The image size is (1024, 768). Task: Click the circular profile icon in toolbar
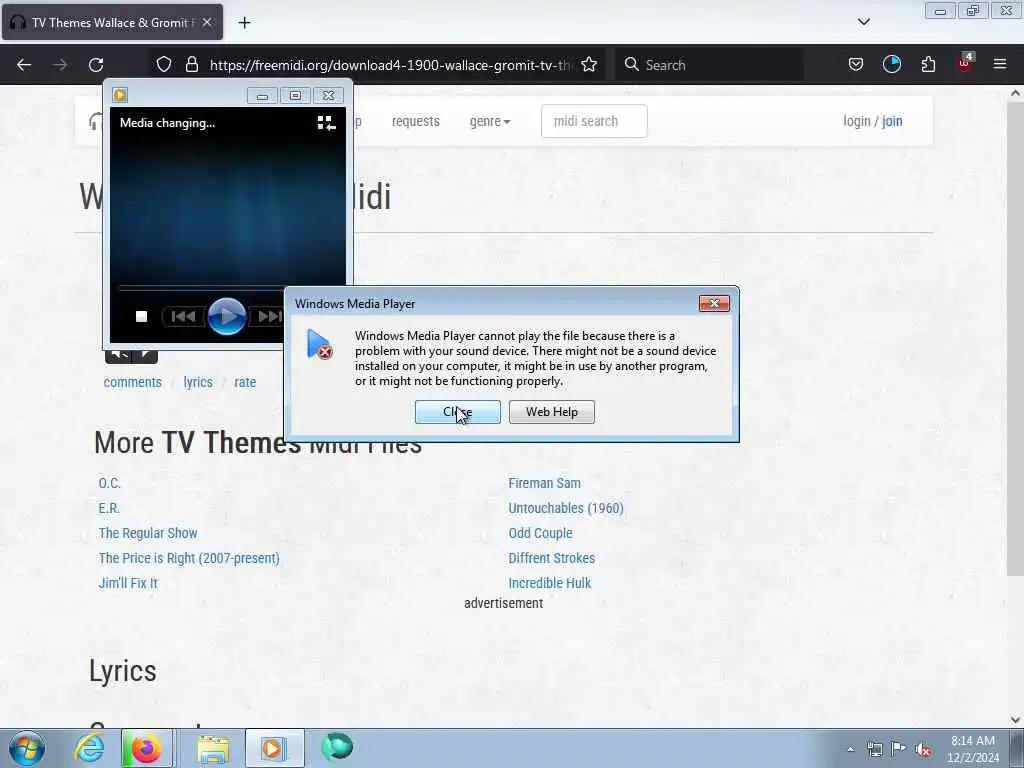(x=891, y=64)
